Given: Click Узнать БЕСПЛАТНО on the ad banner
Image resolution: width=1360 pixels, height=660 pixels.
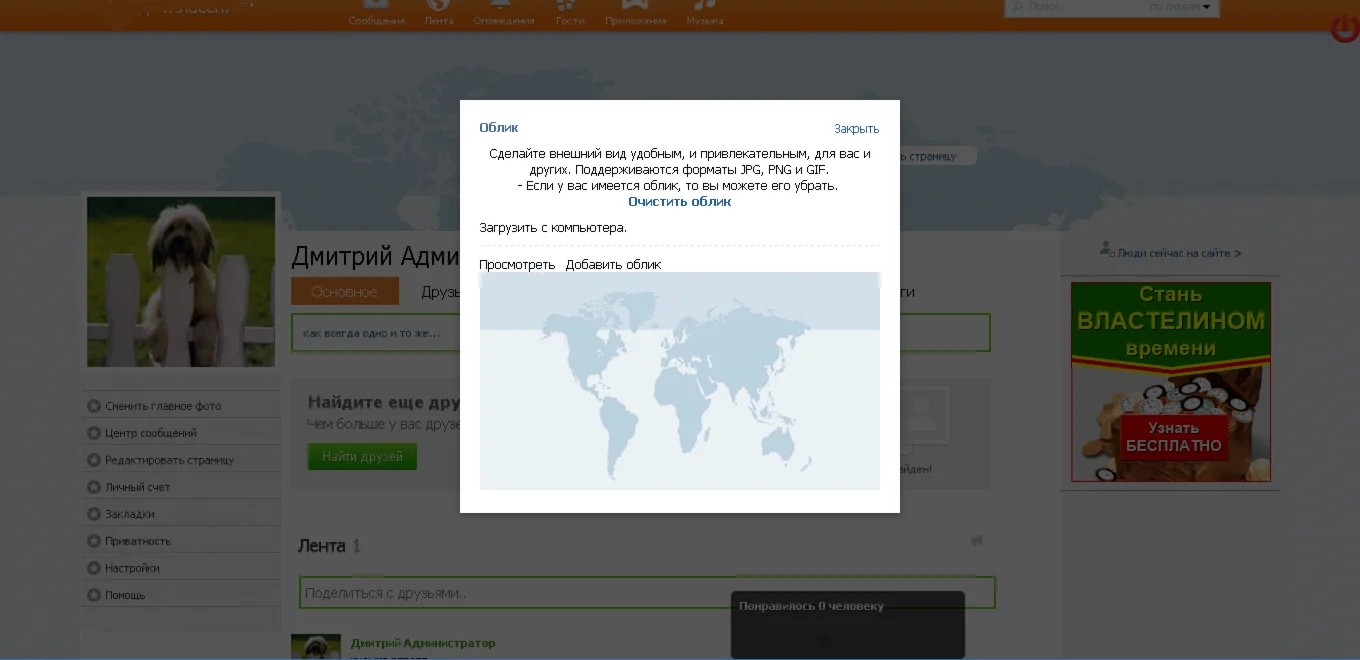Looking at the screenshot, I should click(x=1174, y=437).
